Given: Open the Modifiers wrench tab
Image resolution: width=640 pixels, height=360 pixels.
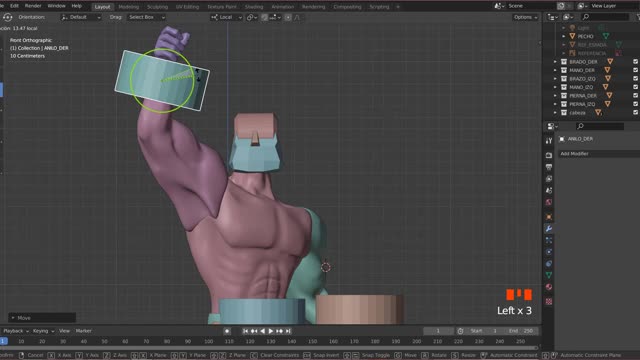Looking at the screenshot, I should pyautogui.click(x=549, y=229).
